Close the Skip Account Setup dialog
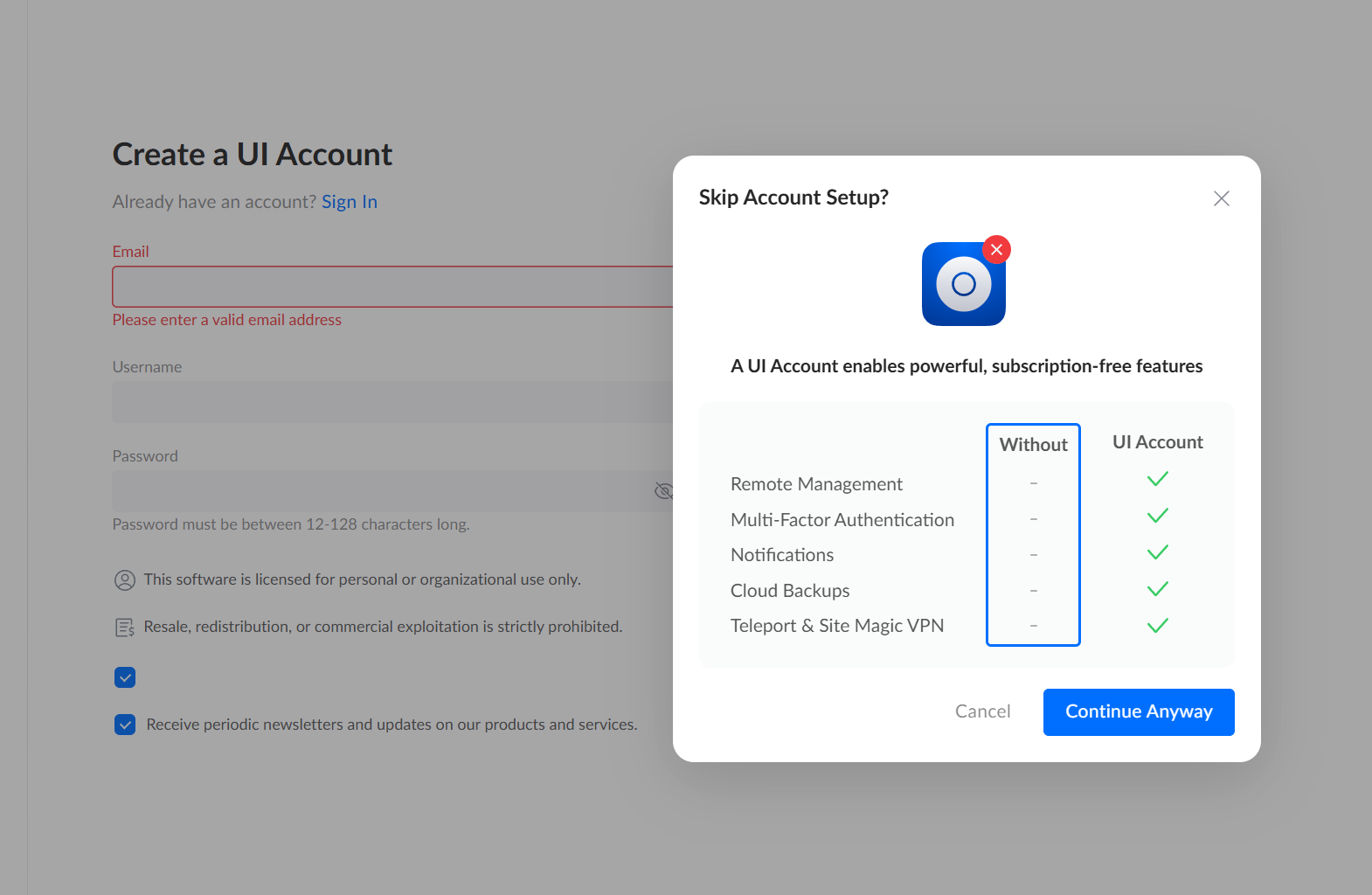1372x895 pixels. (1222, 198)
